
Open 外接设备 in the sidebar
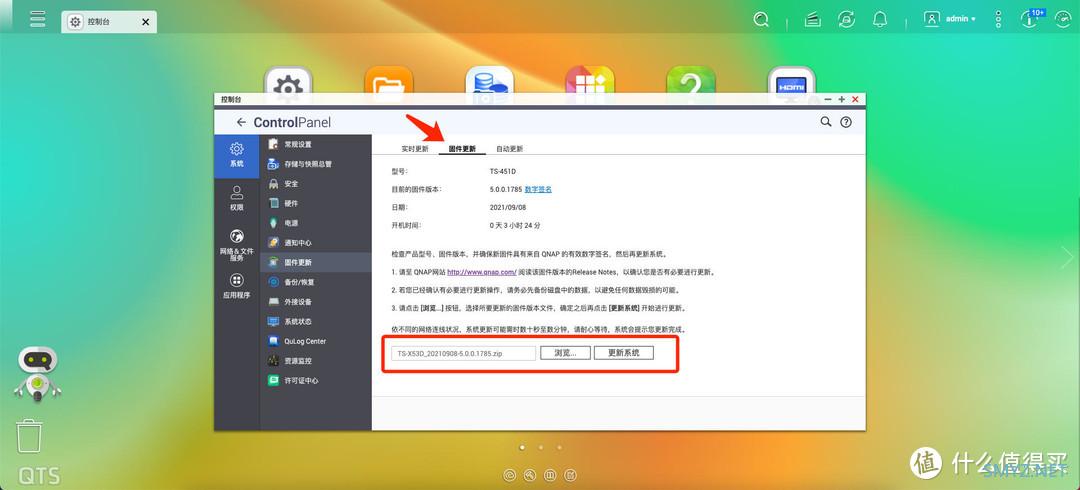tap(315, 302)
